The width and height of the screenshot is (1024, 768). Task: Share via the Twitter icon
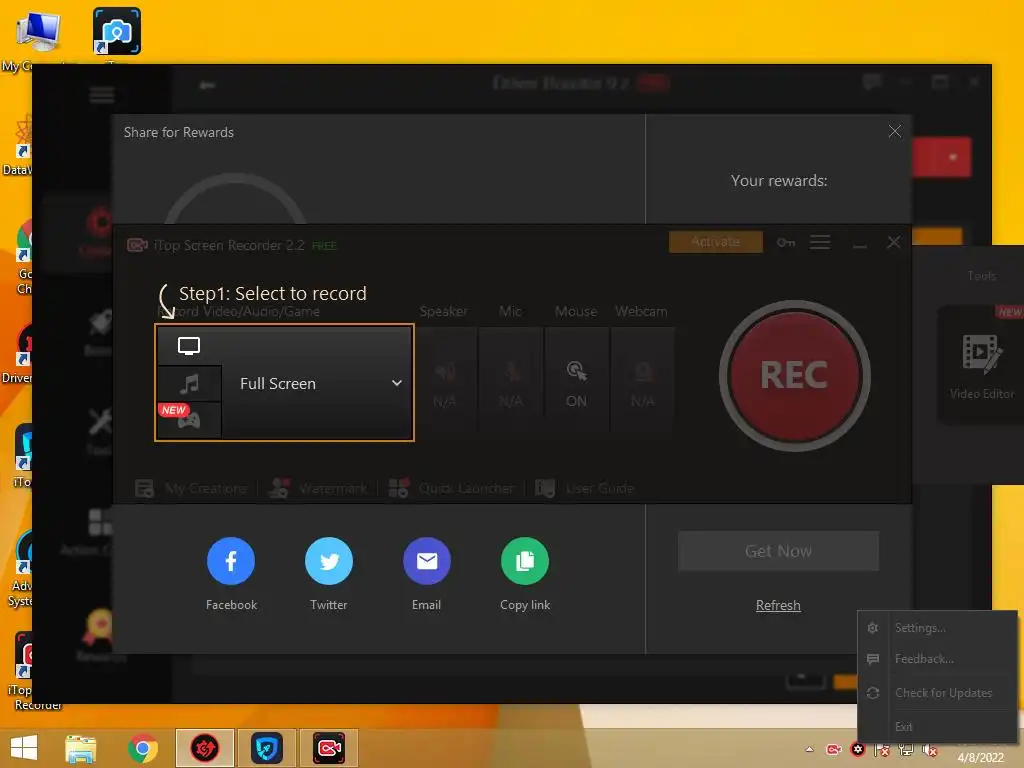(x=328, y=561)
